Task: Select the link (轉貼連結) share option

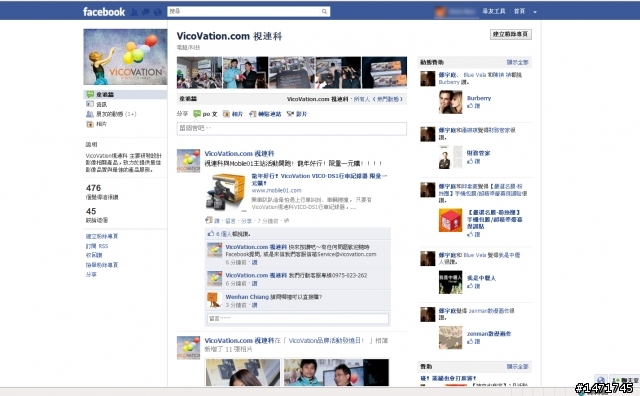Action: (x=265, y=114)
